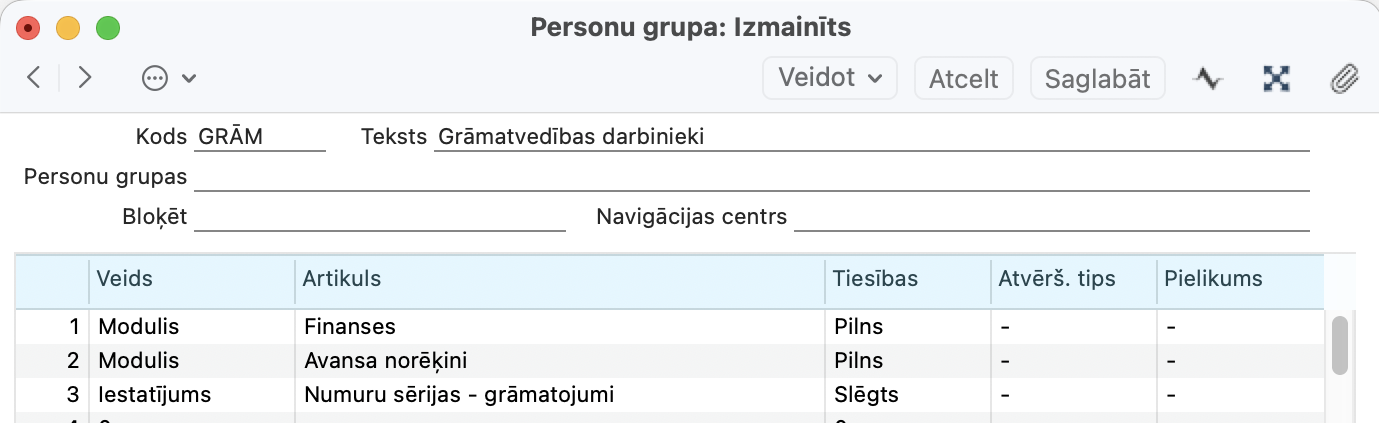Click the table's vertical scrollbar thumb
The width and height of the screenshot is (1379, 423).
click(1340, 345)
